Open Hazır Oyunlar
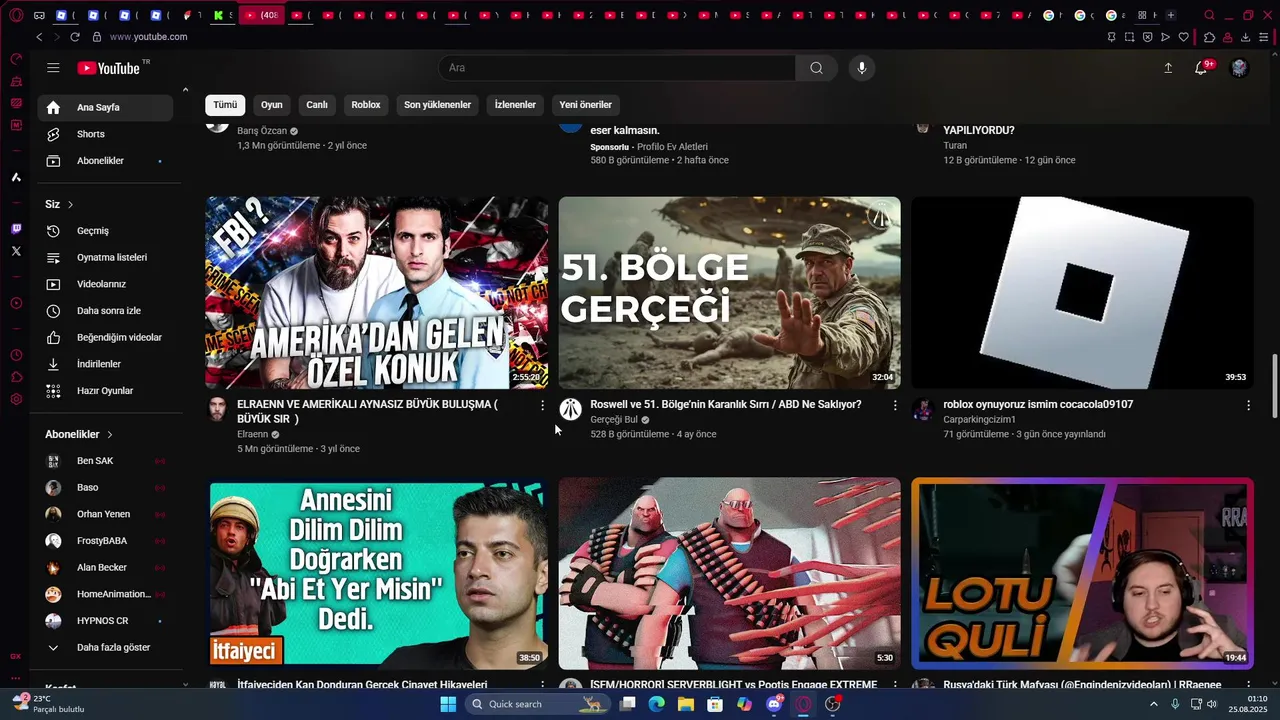1280x720 pixels. point(105,391)
